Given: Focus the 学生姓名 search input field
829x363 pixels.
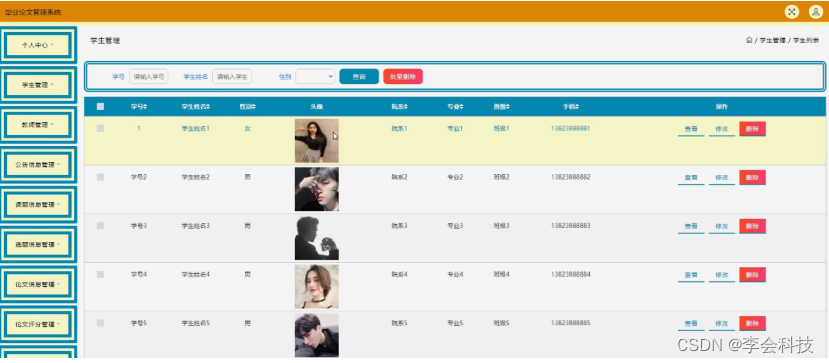Looking at the screenshot, I should pos(232,77).
